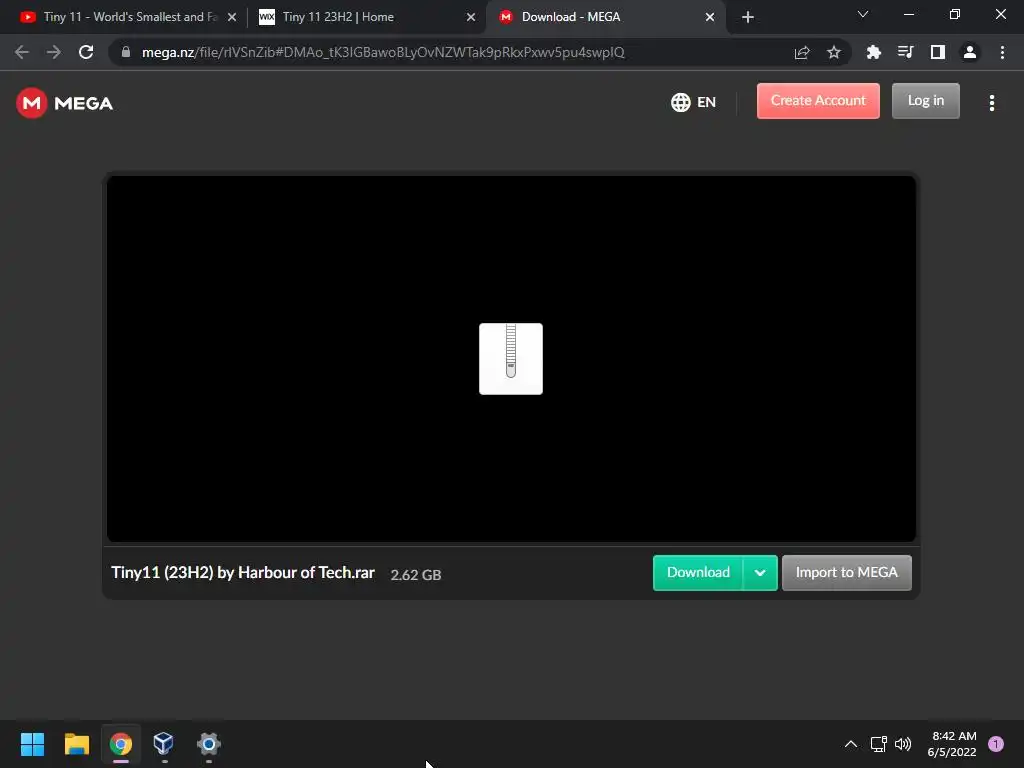
Task: Open the notification badge
Action: [x=996, y=744]
